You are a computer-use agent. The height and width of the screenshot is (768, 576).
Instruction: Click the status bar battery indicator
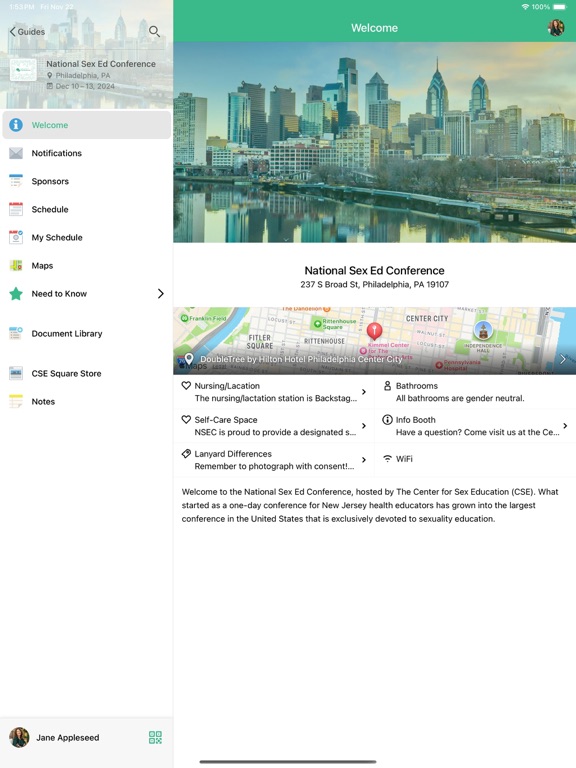pyautogui.click(x=560, y=7)
